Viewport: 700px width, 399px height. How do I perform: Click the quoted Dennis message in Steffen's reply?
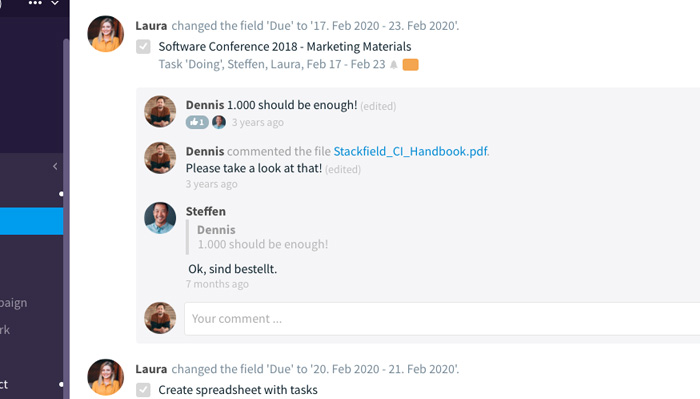262,237
